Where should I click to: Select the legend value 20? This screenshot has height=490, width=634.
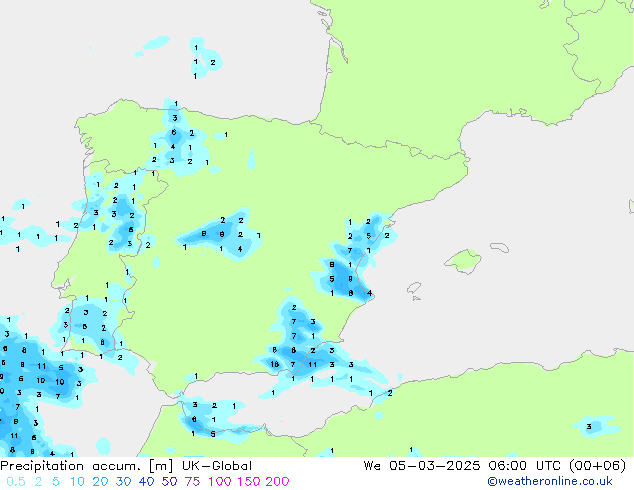coord(100,482)
